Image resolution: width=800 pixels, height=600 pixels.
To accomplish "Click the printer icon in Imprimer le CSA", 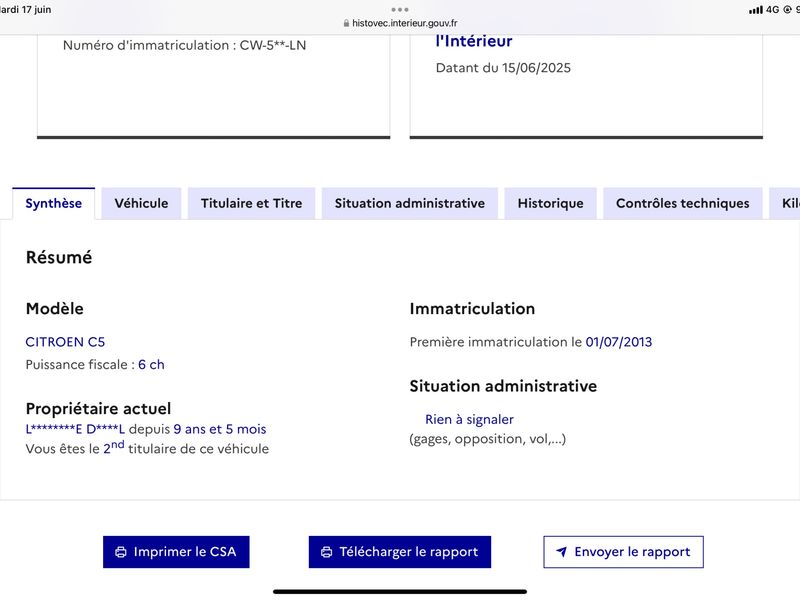I will tap(121, 552).
